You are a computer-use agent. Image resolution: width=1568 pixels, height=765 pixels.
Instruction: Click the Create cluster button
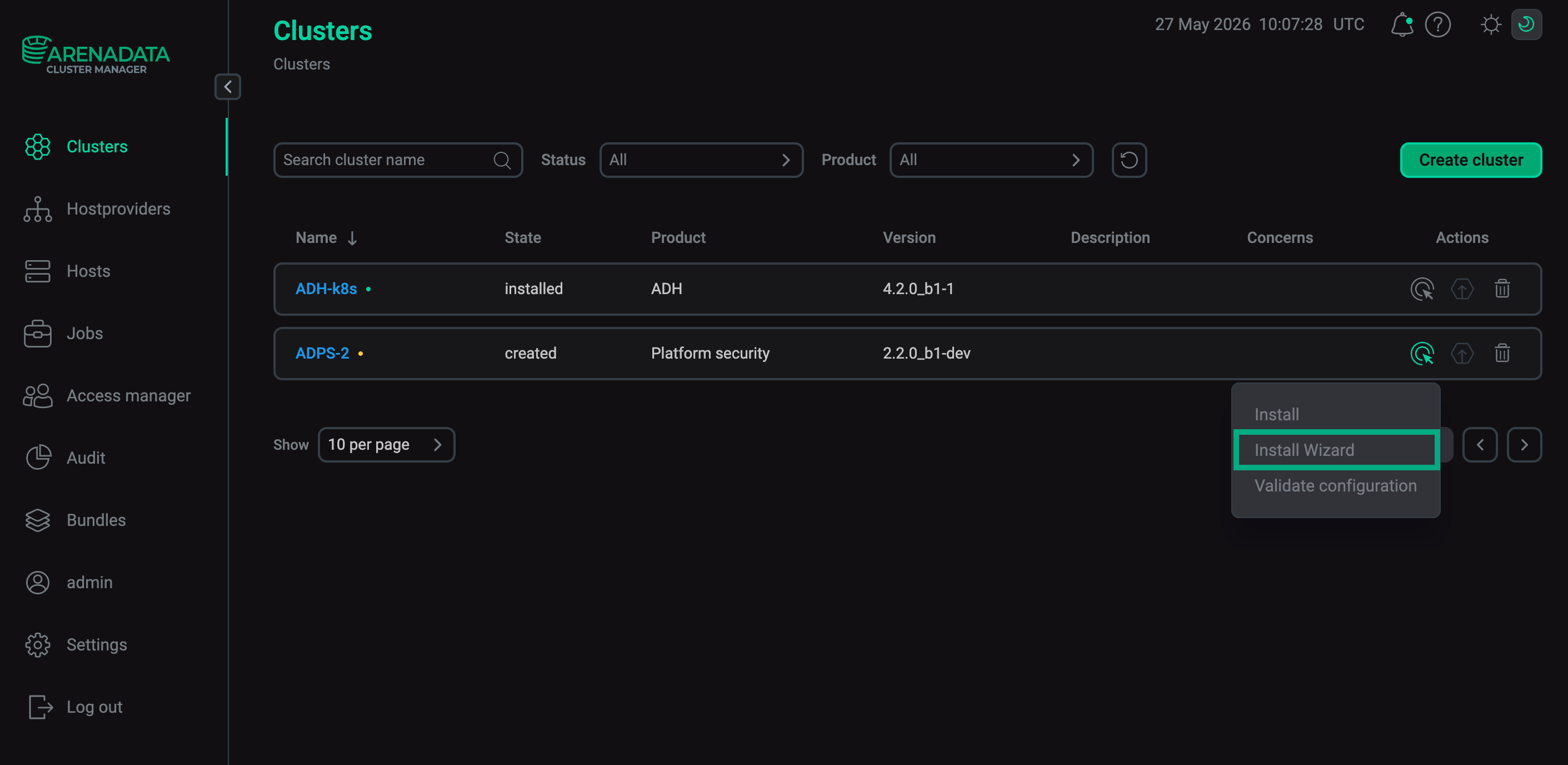pos(1471,160)
